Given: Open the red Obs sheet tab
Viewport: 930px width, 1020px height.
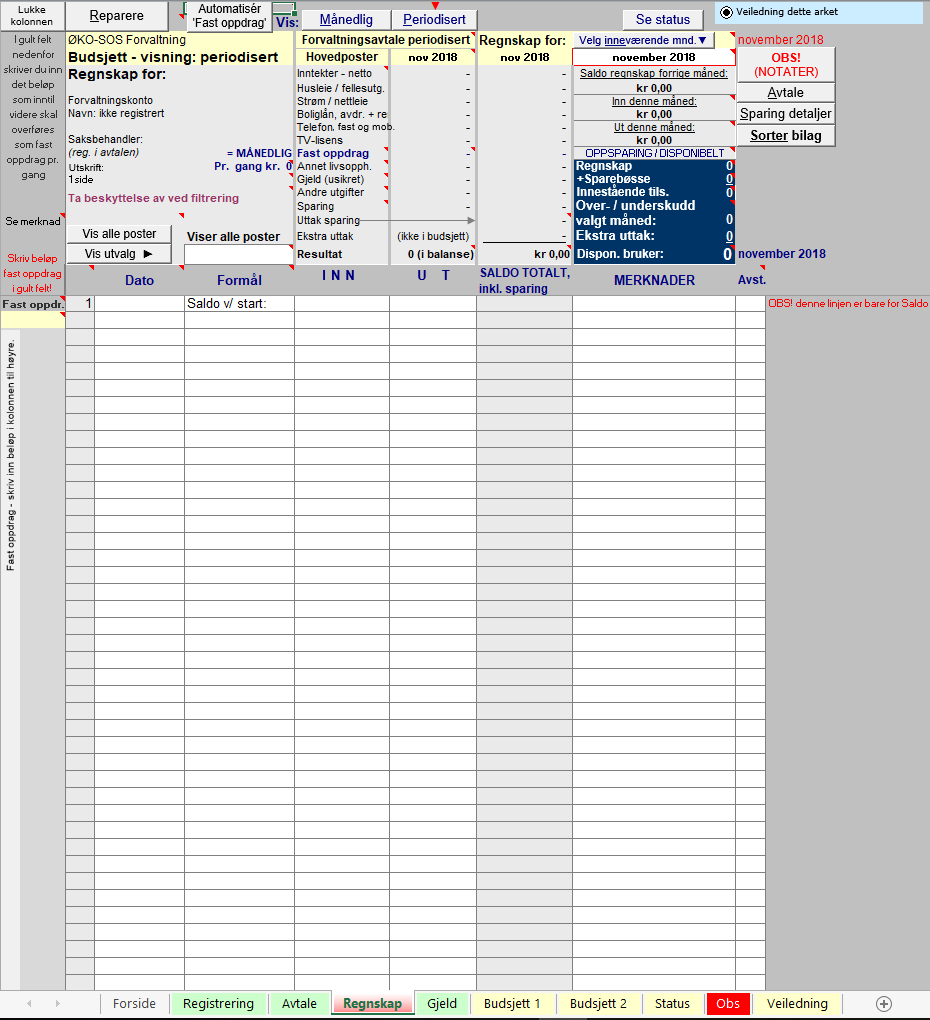Looking at the screenshot, I should tap(728, 1003).
